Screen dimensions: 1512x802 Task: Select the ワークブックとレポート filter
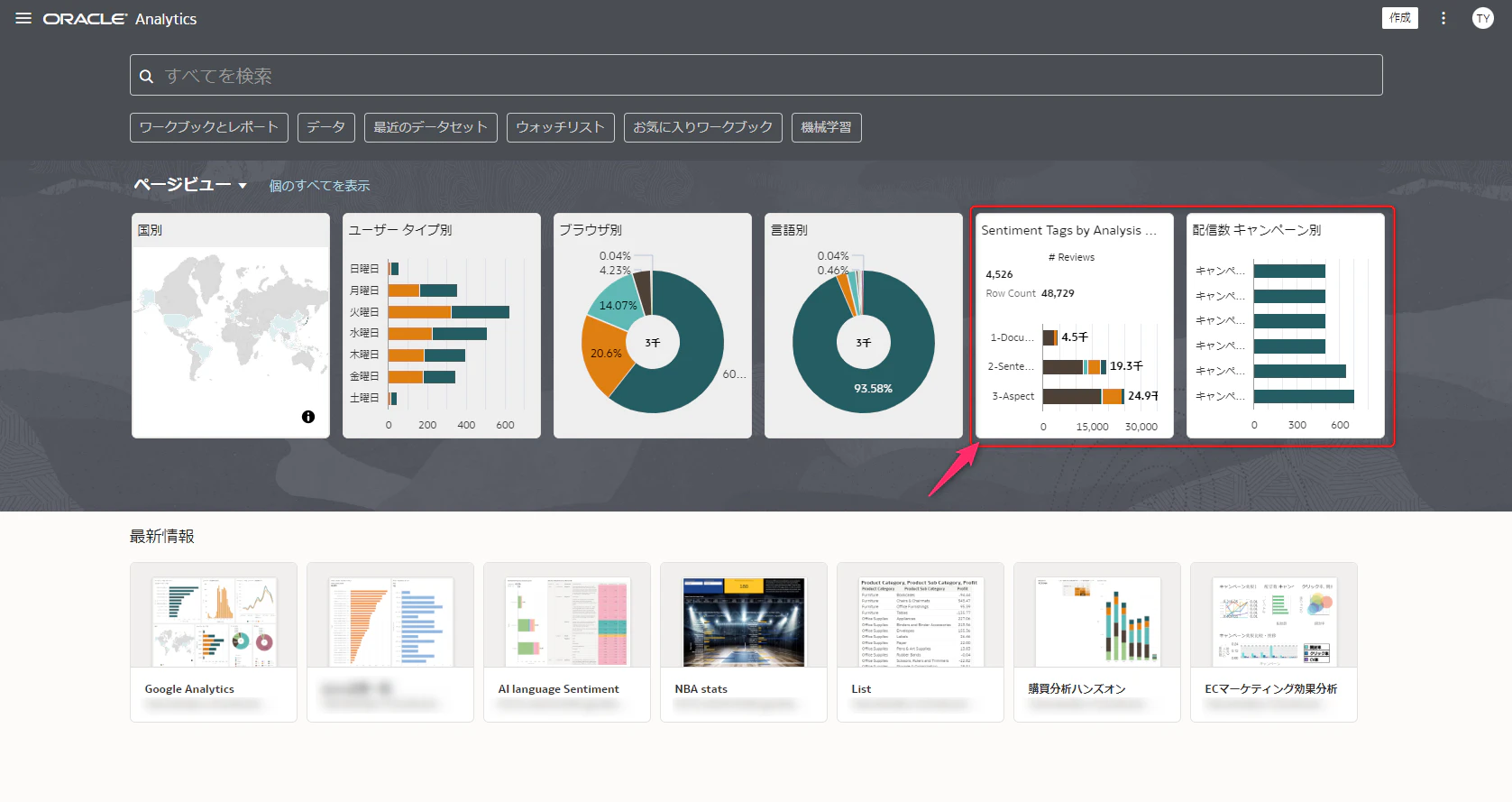point(209,127)
